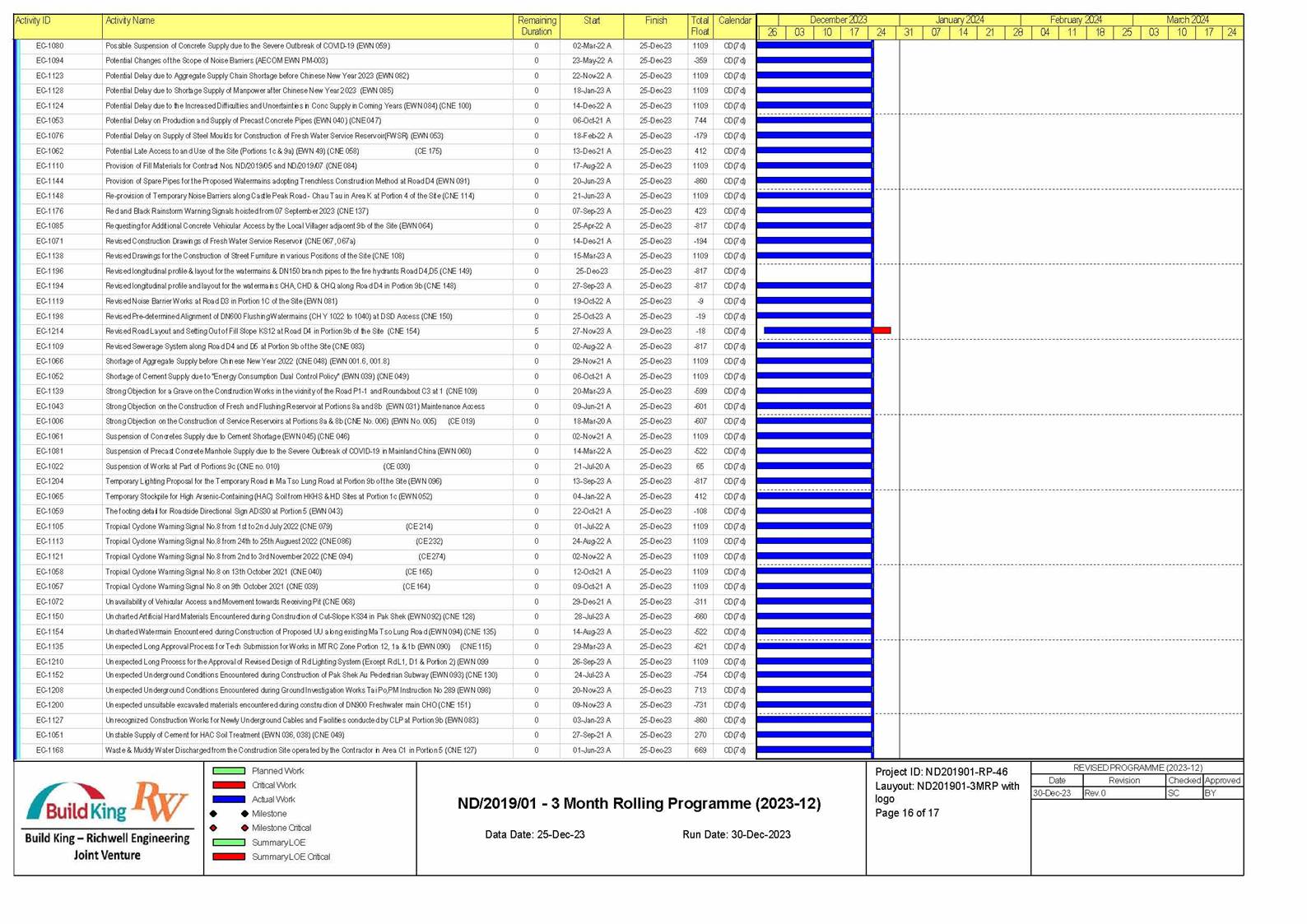Click the green SummaryLOE legend swatch
The image size is (1307, 924).
click(x=229, y=843)
